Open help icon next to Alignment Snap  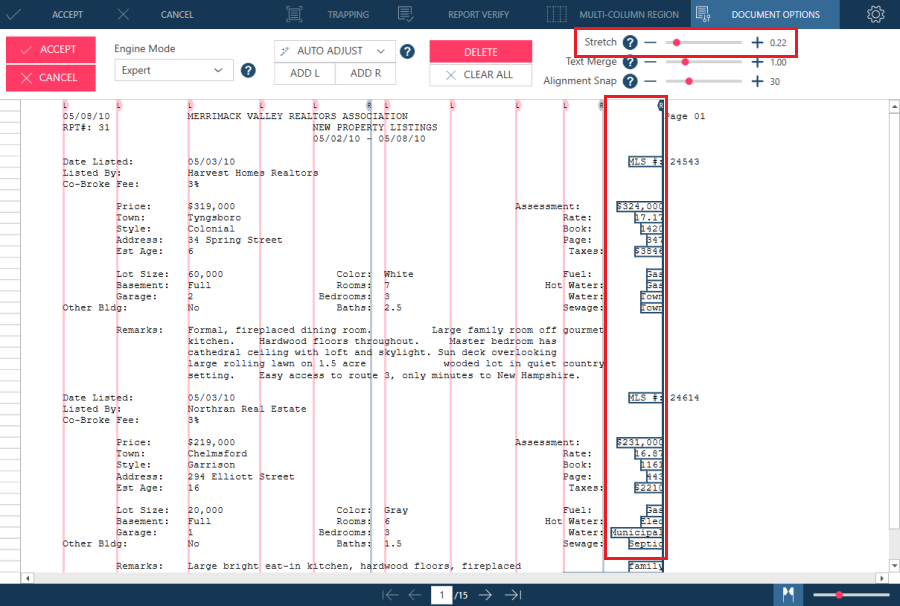(630, 81)
